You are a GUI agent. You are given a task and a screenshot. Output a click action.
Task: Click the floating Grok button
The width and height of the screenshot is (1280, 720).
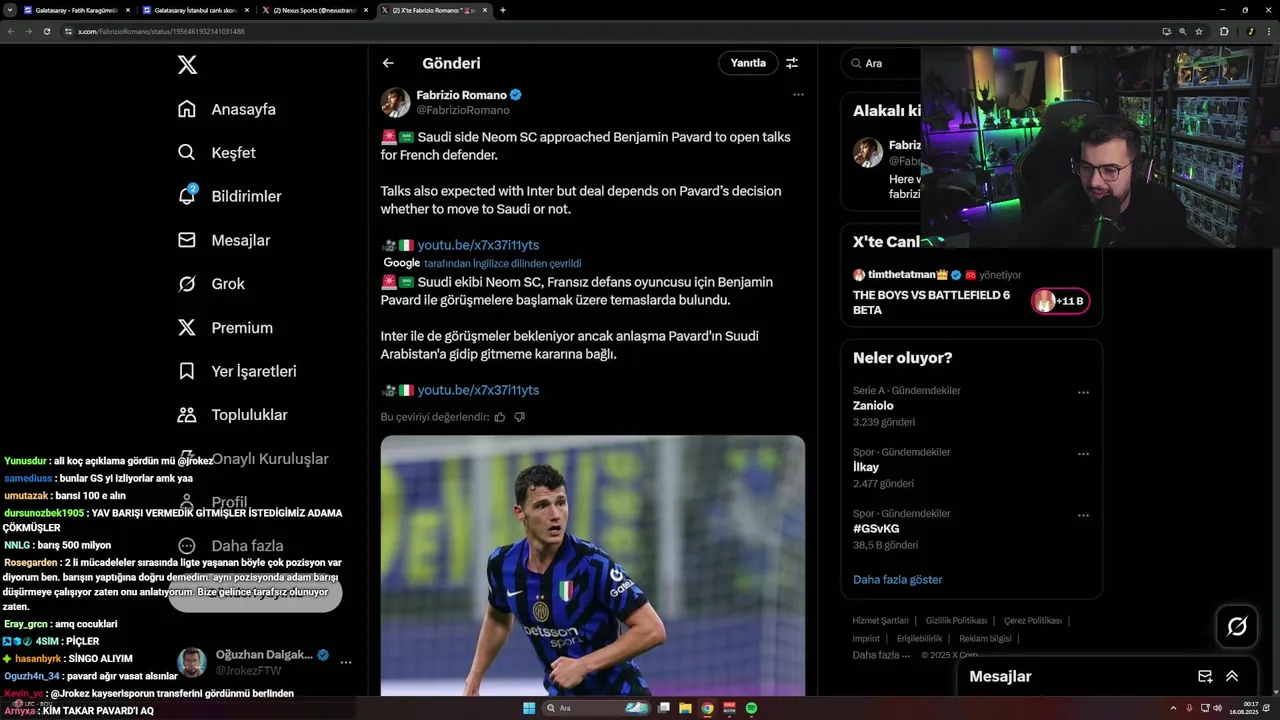(x=1237, y=626)
